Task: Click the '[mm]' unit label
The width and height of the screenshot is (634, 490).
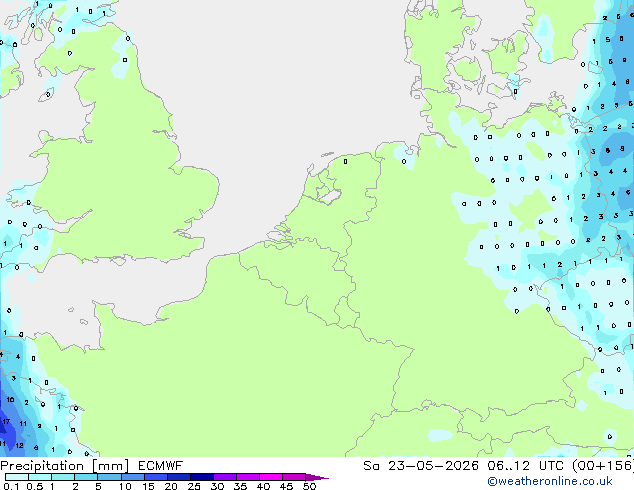Action: click(x=110, y=466)
